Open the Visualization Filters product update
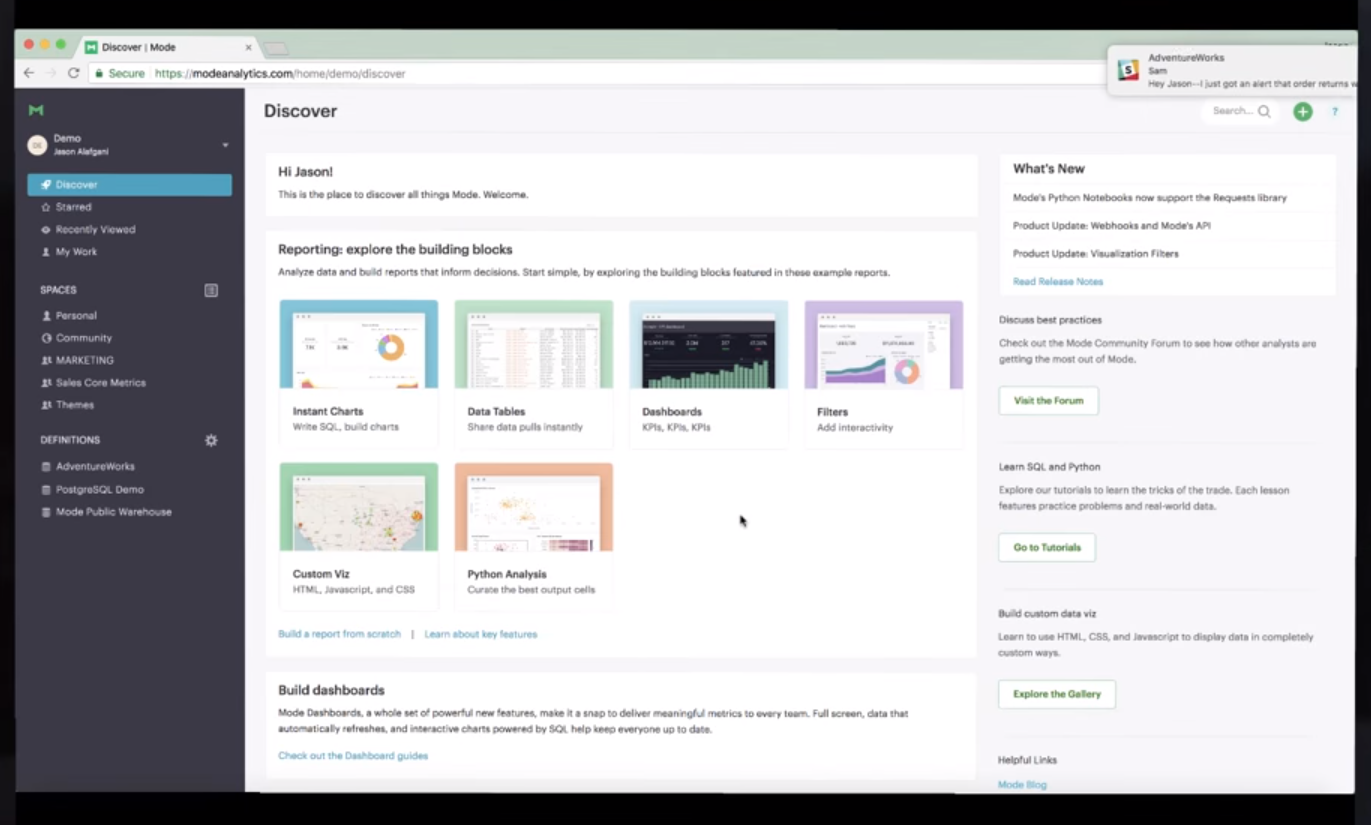 1096,254
